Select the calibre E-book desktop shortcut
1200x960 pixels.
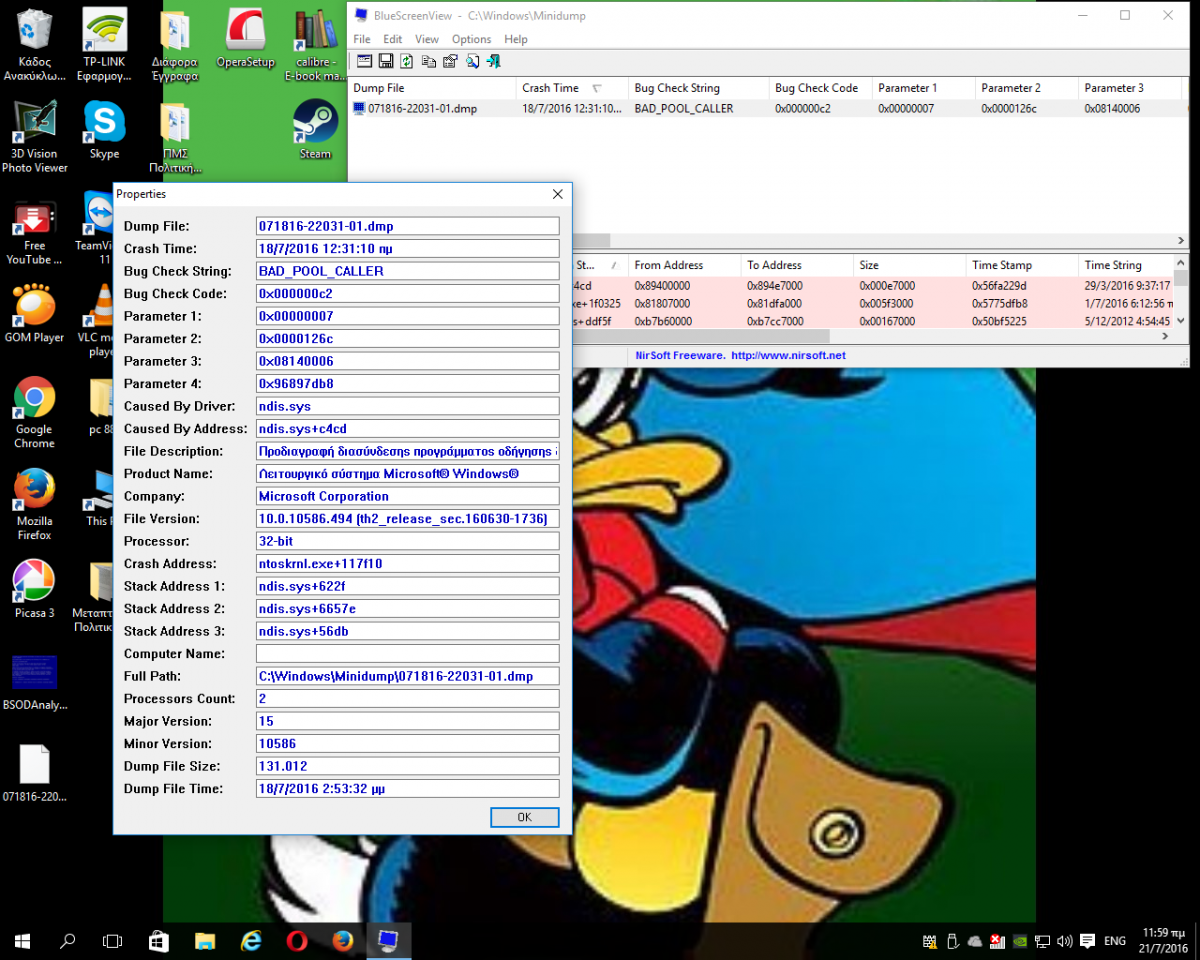[315, 45]
